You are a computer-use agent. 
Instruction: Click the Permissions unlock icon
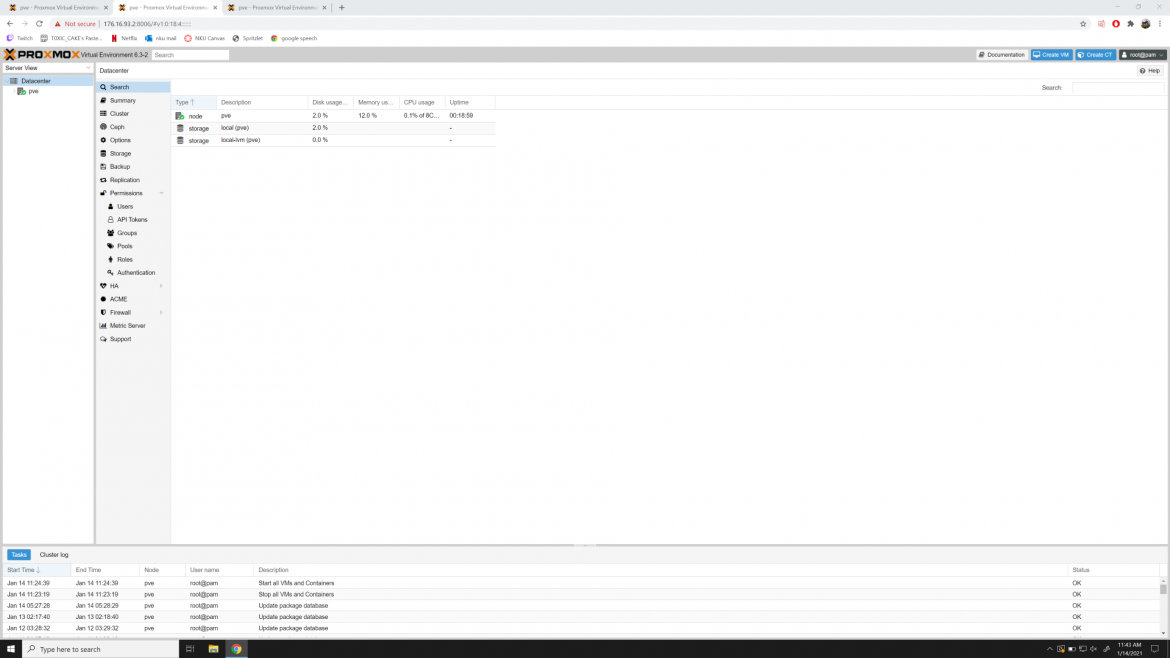[103, 193]
